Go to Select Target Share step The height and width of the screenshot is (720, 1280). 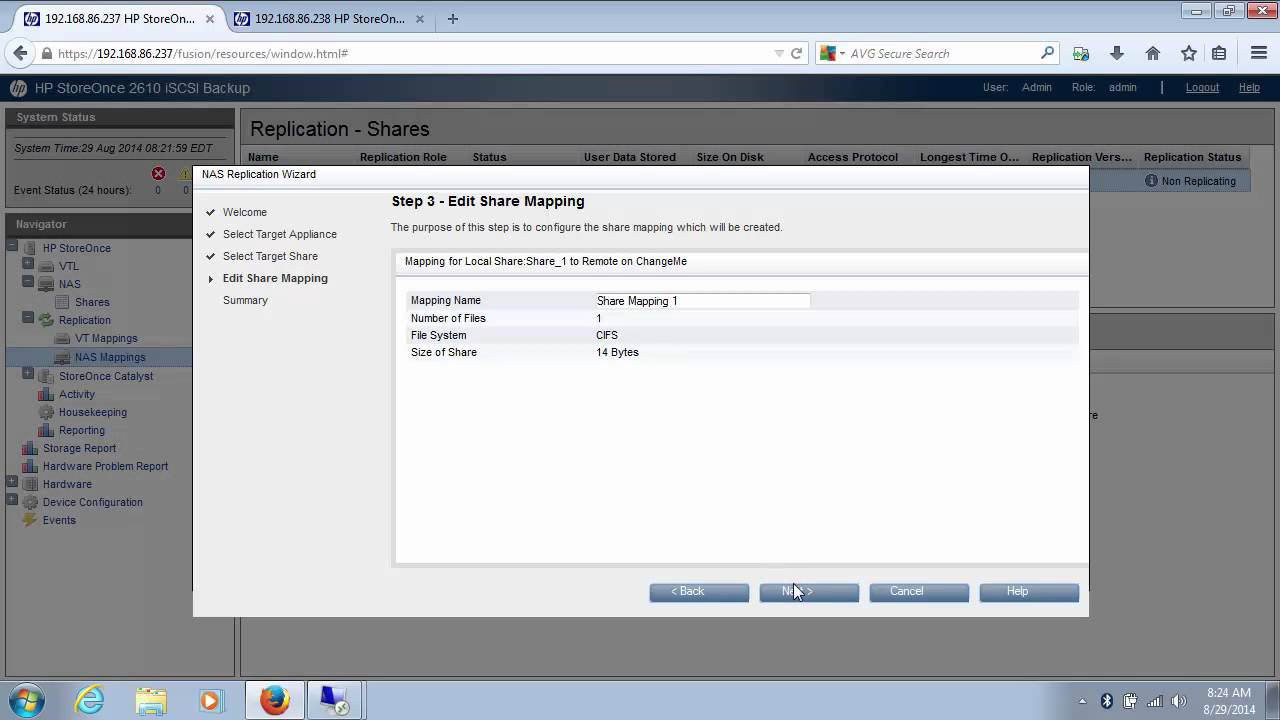click(270, 256)
